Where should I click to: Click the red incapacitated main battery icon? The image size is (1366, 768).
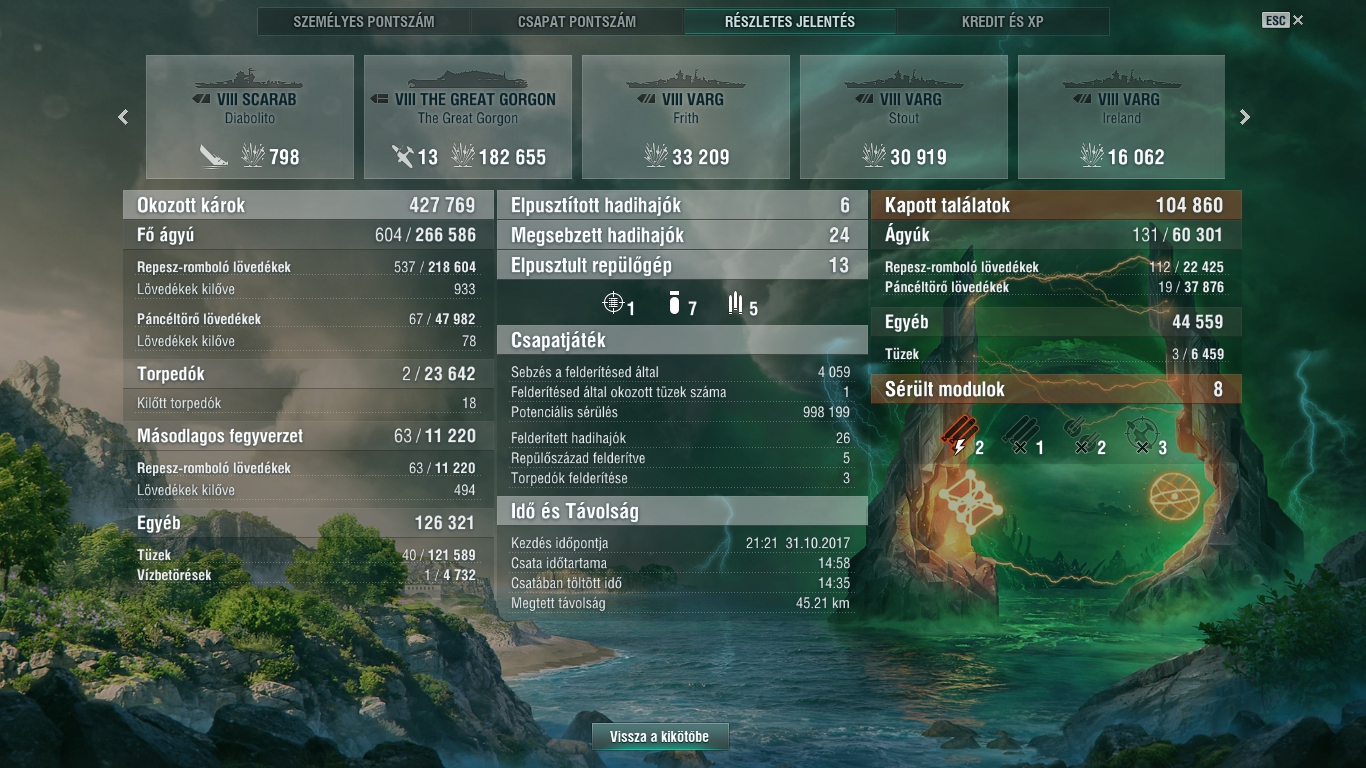pos(959,436)
